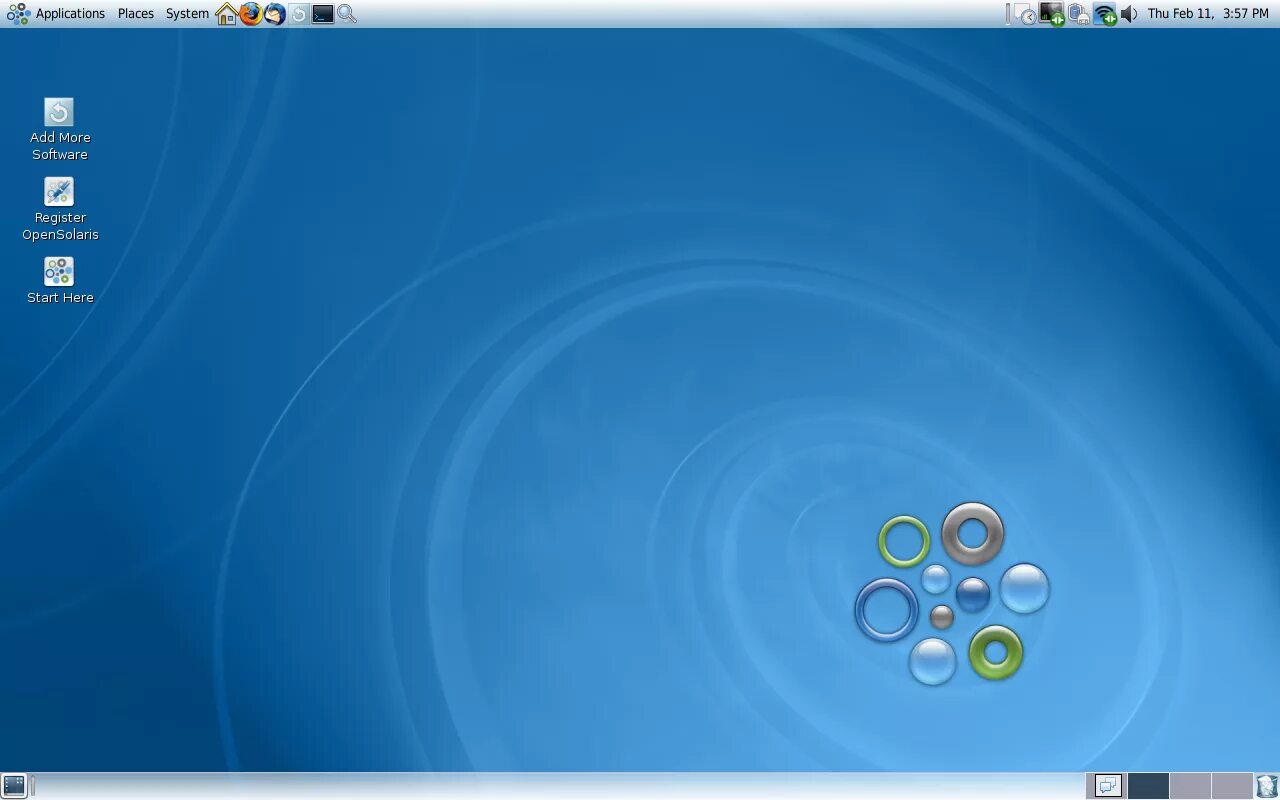Open the file search magnifier icon

[x=347, y=14]
